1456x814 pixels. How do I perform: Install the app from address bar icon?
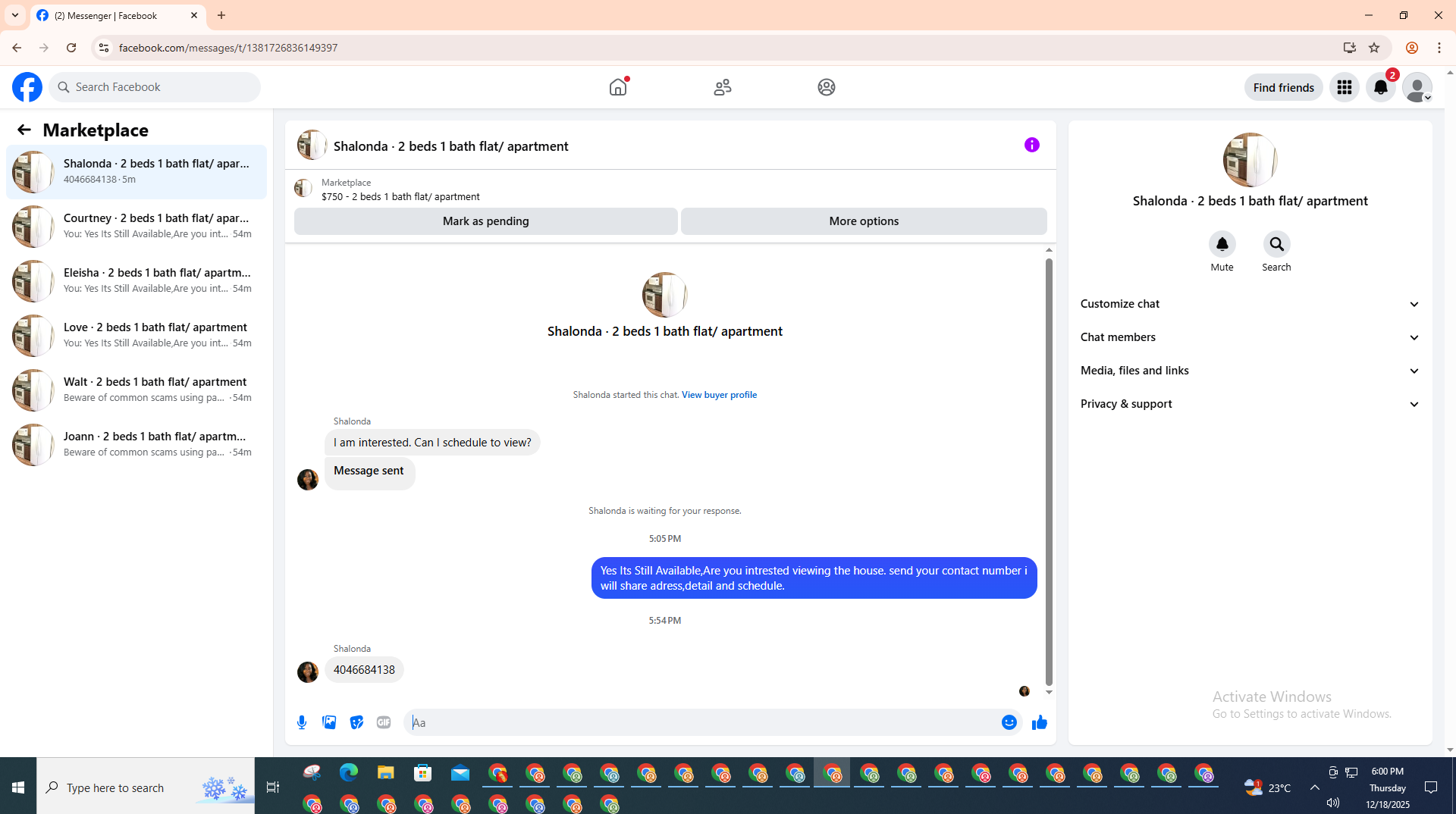pyautogui.click(x=1349, y=48)
